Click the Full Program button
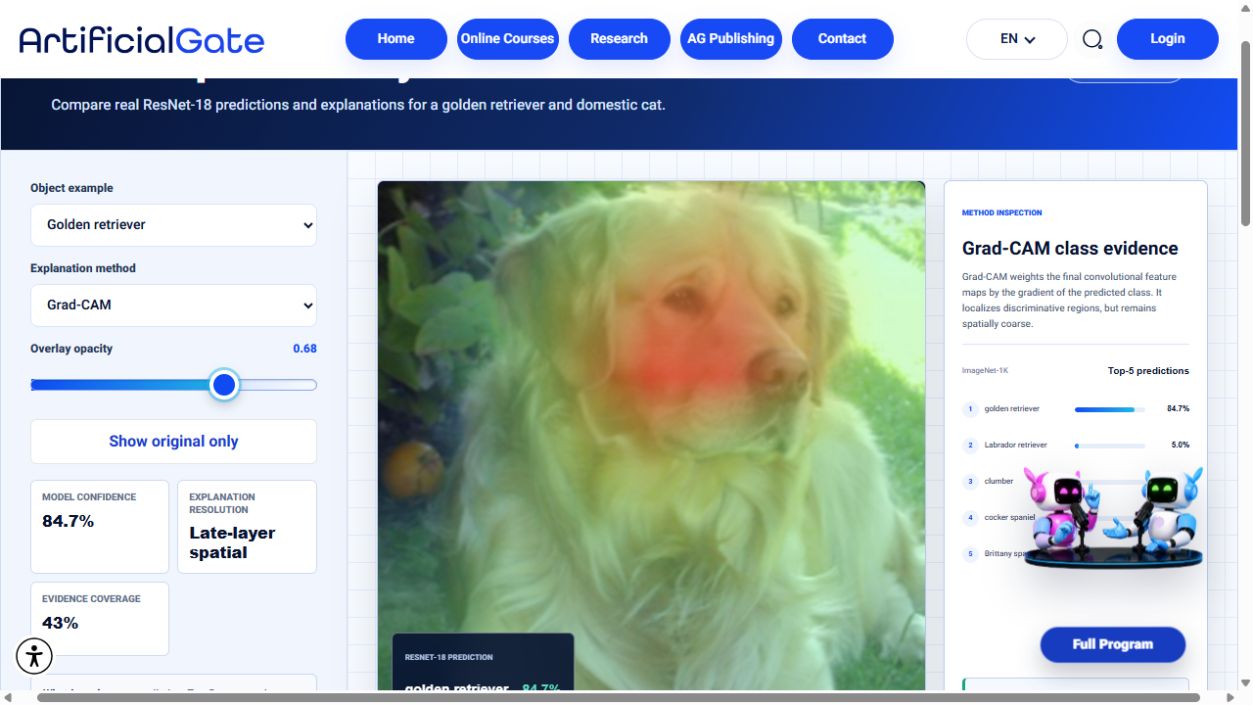 pos(1113,645)
